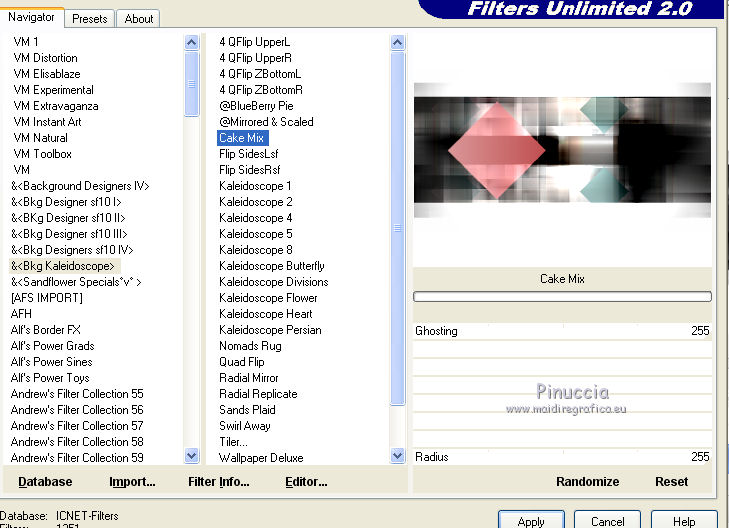Select &<Bkg Designer sf10 I> category

pyautogui.click(x=66, y=202)
